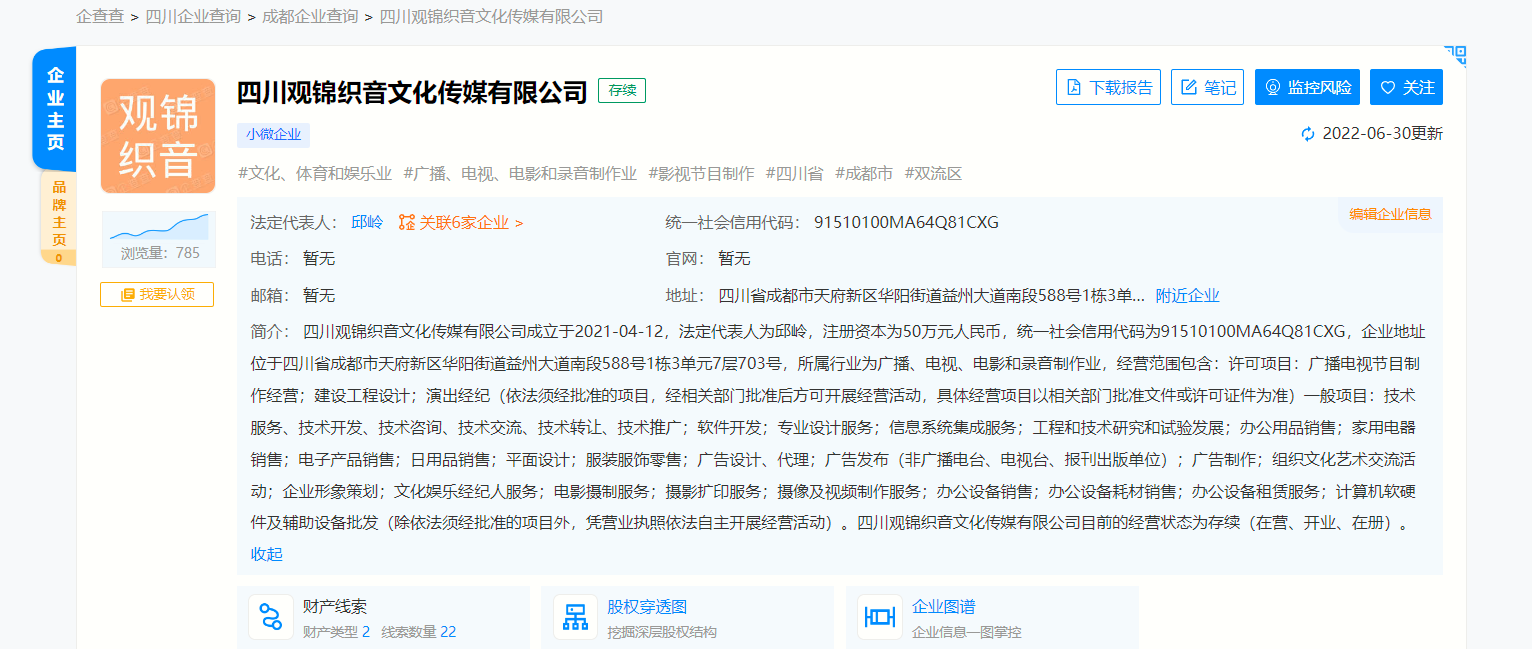
Task: Click 我要认领 button
Action: (x=157, y=295)
